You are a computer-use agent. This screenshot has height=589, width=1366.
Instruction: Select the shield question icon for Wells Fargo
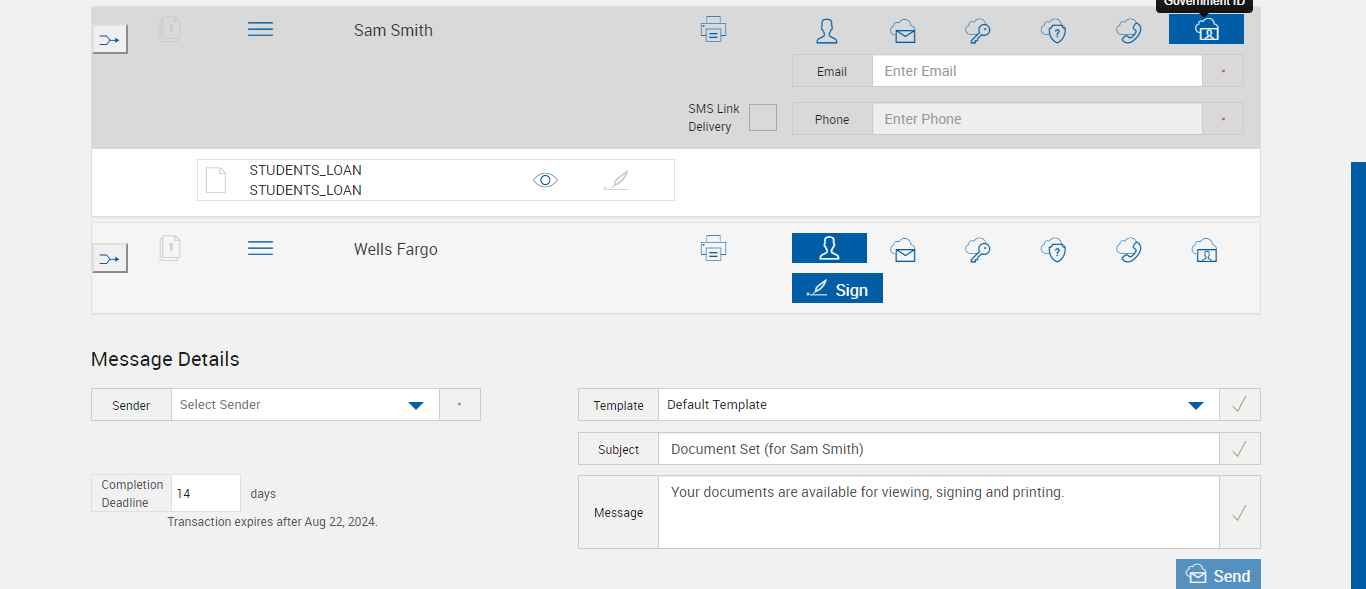[1054, 250]
